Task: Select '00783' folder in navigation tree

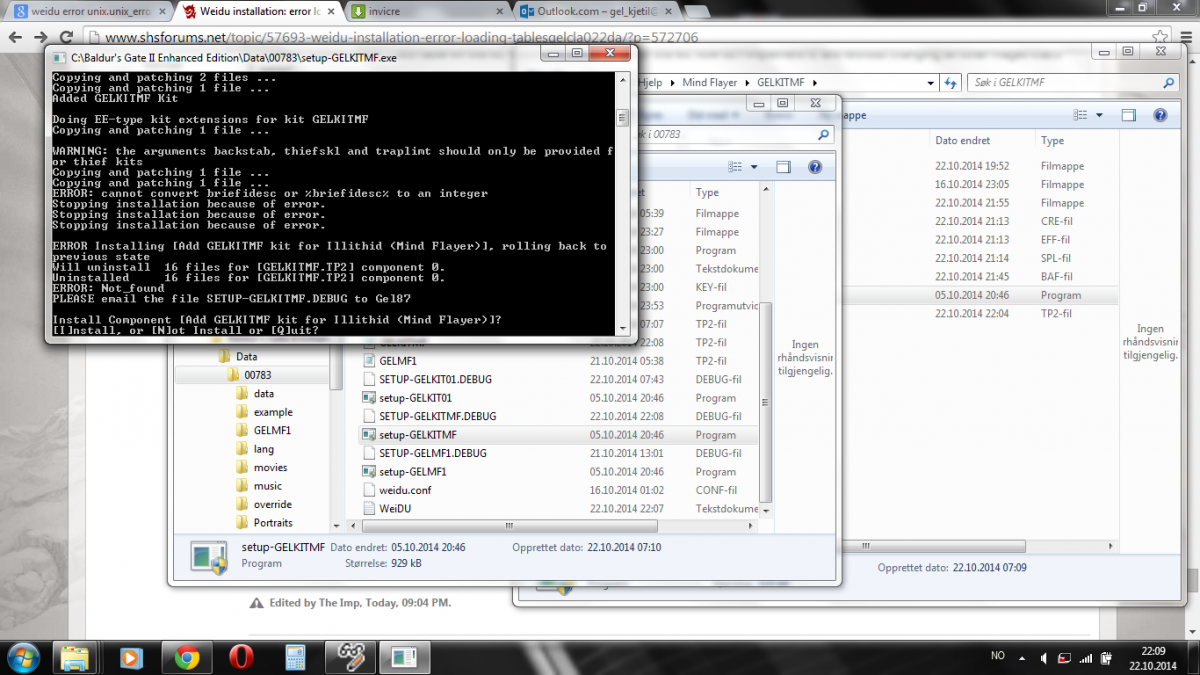Action: [258, 375]
